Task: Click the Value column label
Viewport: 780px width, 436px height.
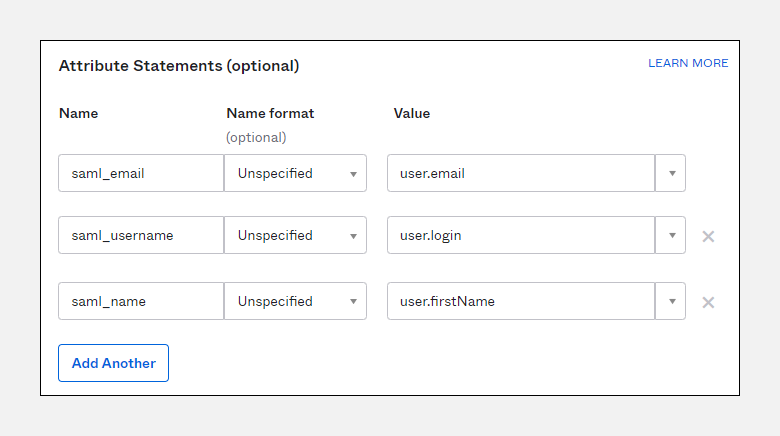Action: (x=412, y=113)
